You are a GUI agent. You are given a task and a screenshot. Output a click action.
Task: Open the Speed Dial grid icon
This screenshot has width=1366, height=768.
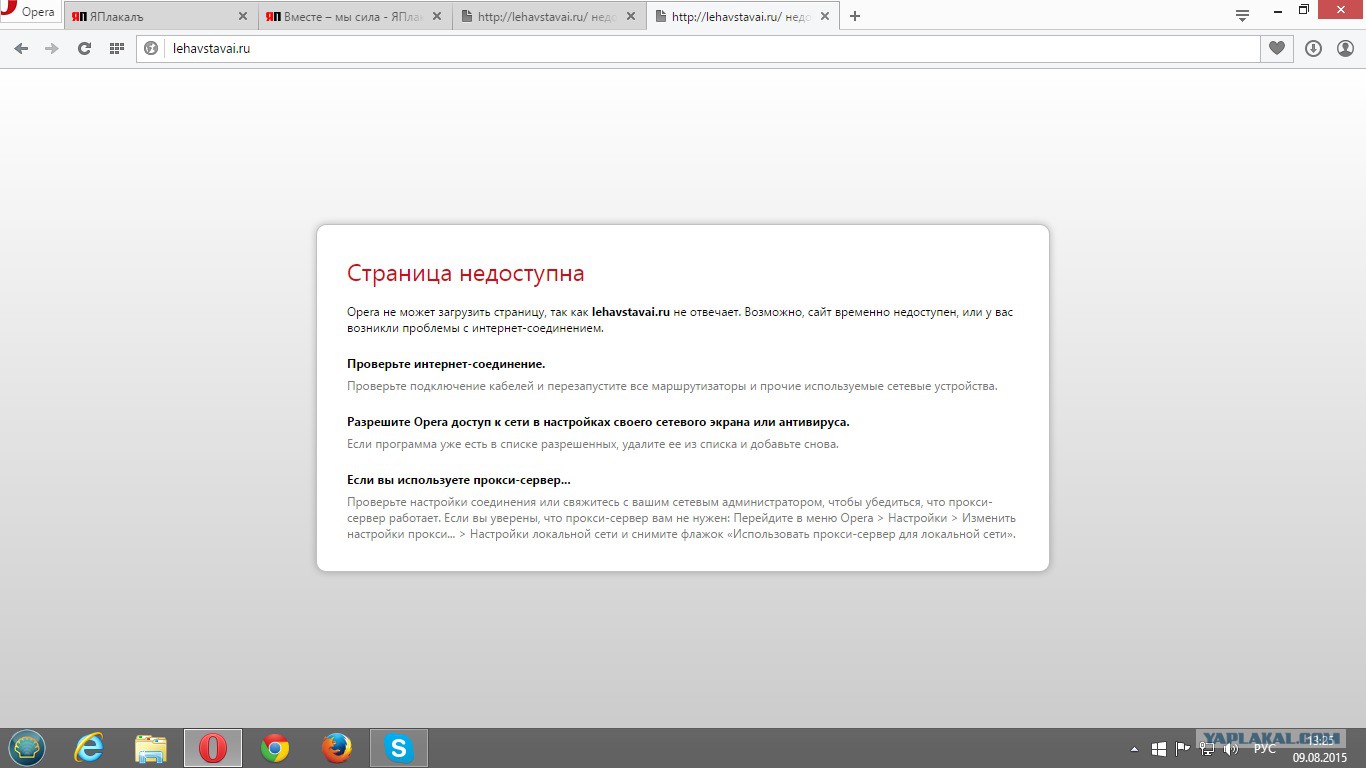pos(116,48)
